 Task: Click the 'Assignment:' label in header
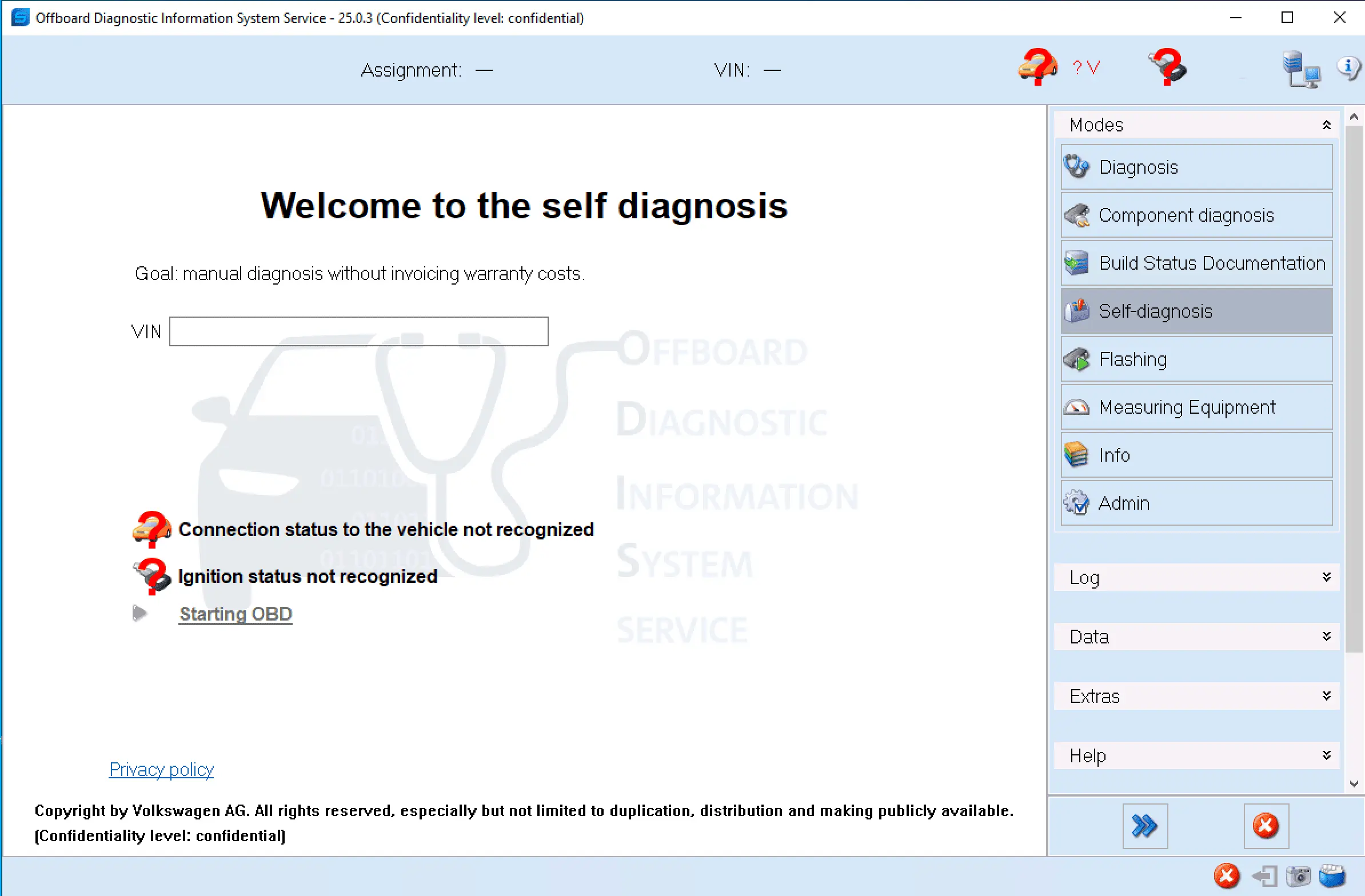(x=411, y=70)
